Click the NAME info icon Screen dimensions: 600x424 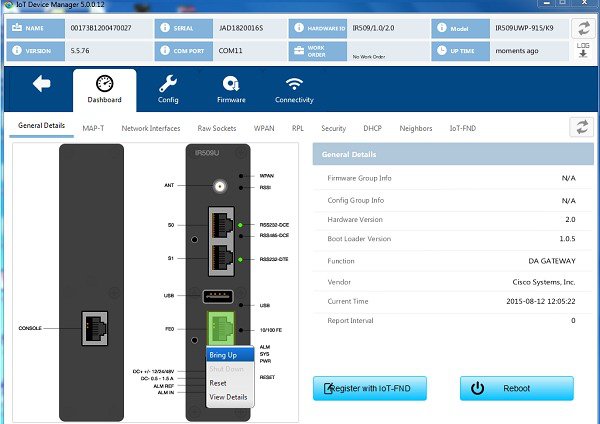pyautogui.click(x=17, y=28)
